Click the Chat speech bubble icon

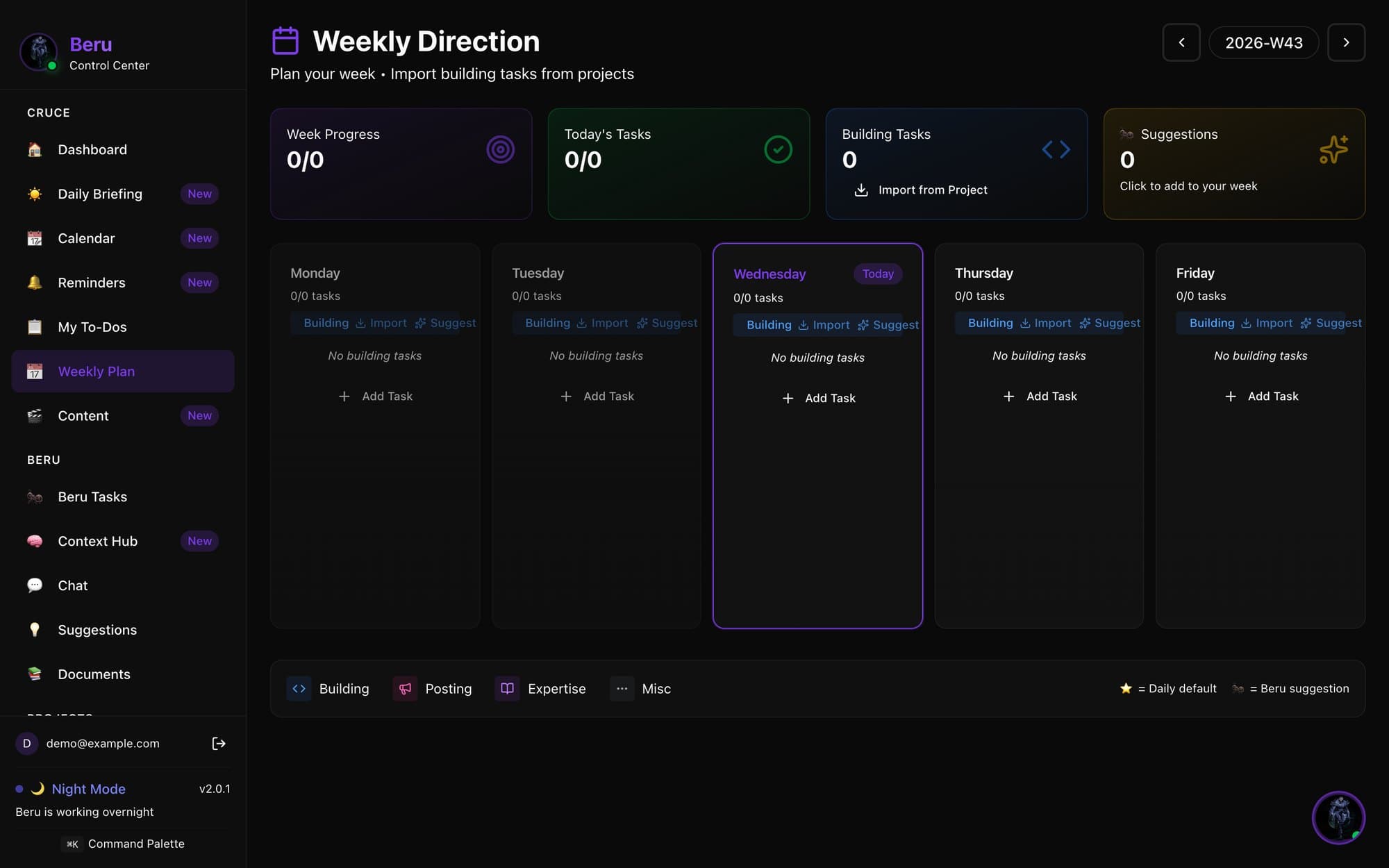(x=35, y=585)
